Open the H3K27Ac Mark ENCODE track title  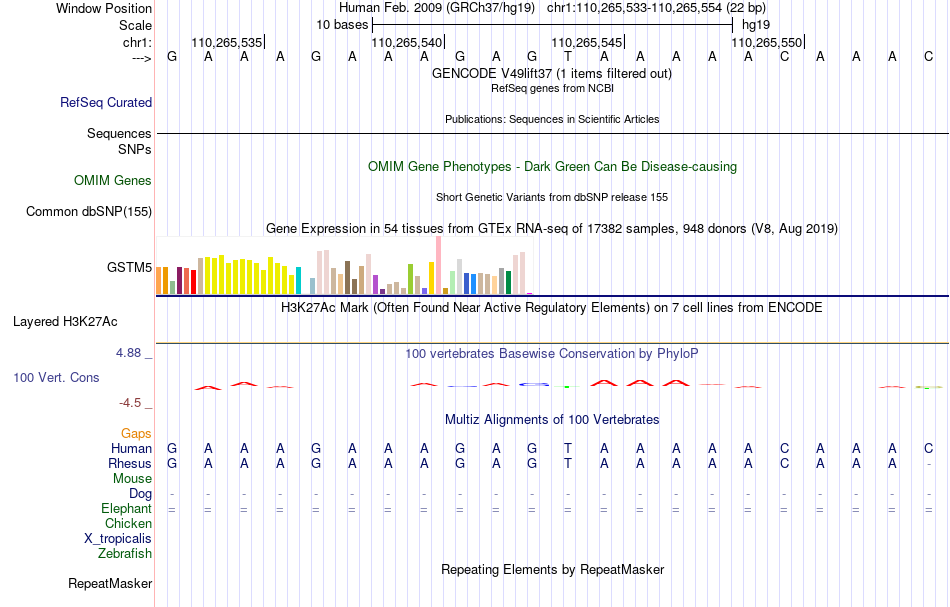552,308
